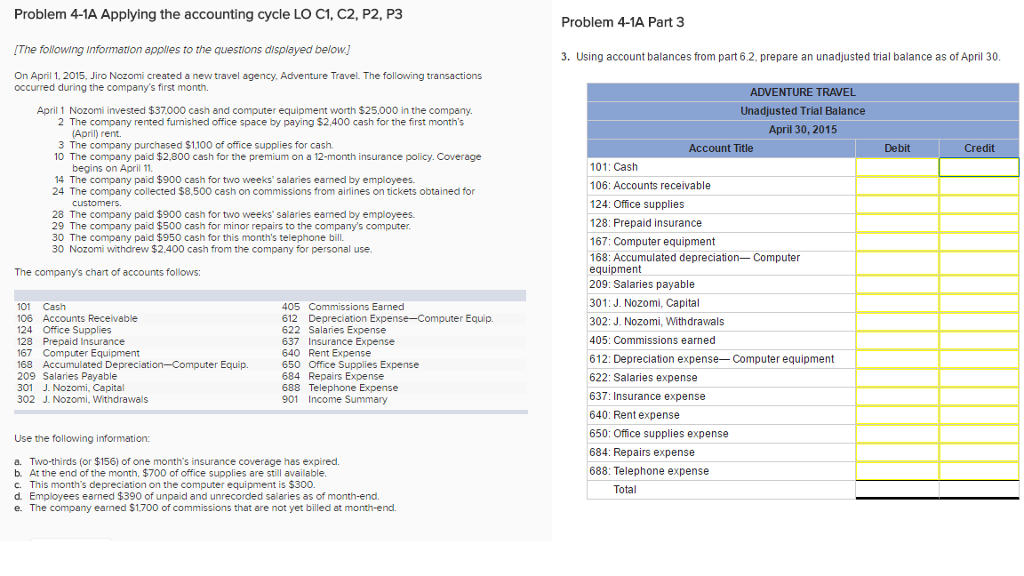The image size is (1024, 576).
Task: Click the Debit field for Computer equipment
Action: click(x=897, y=241)
